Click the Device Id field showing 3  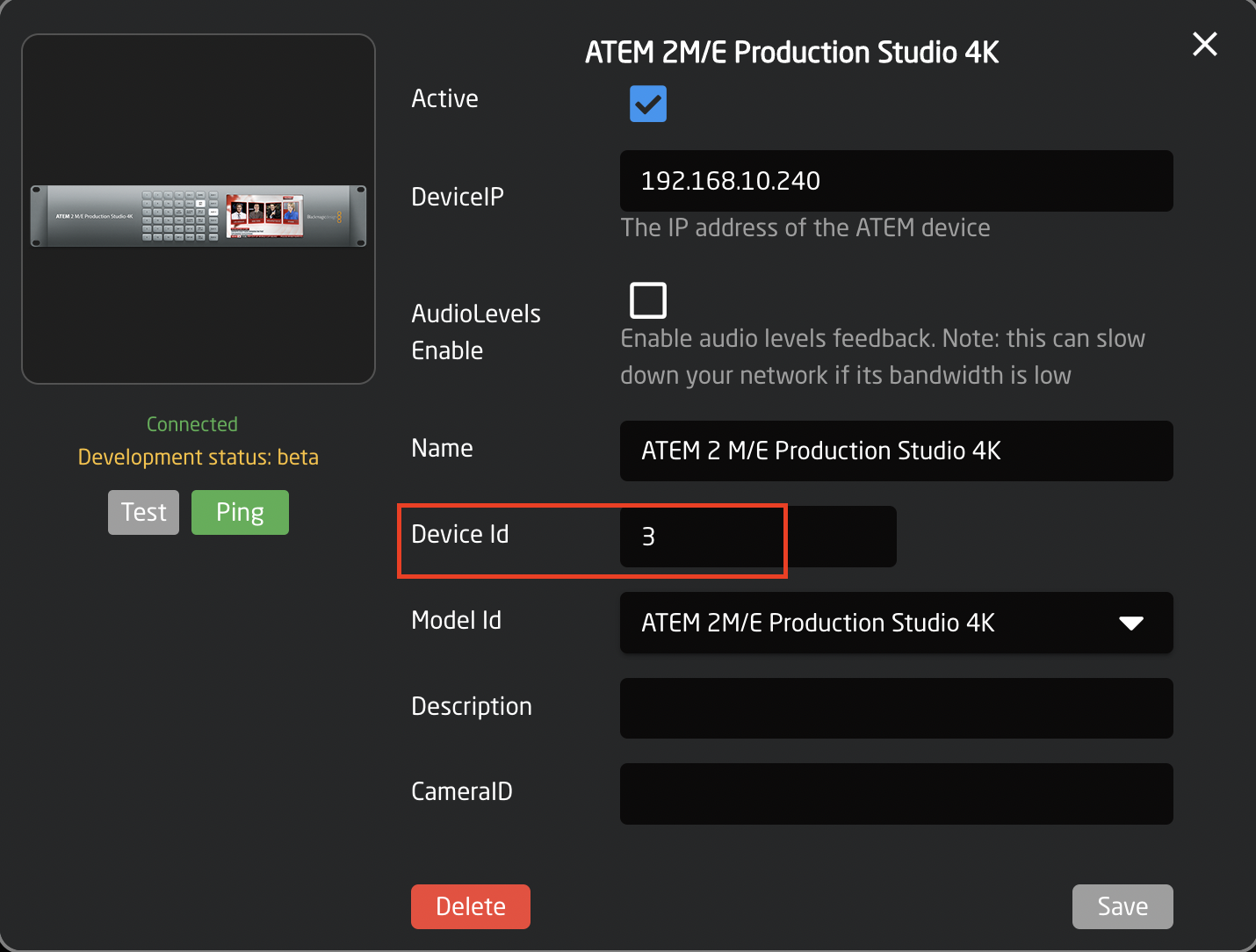click(758, 537)
